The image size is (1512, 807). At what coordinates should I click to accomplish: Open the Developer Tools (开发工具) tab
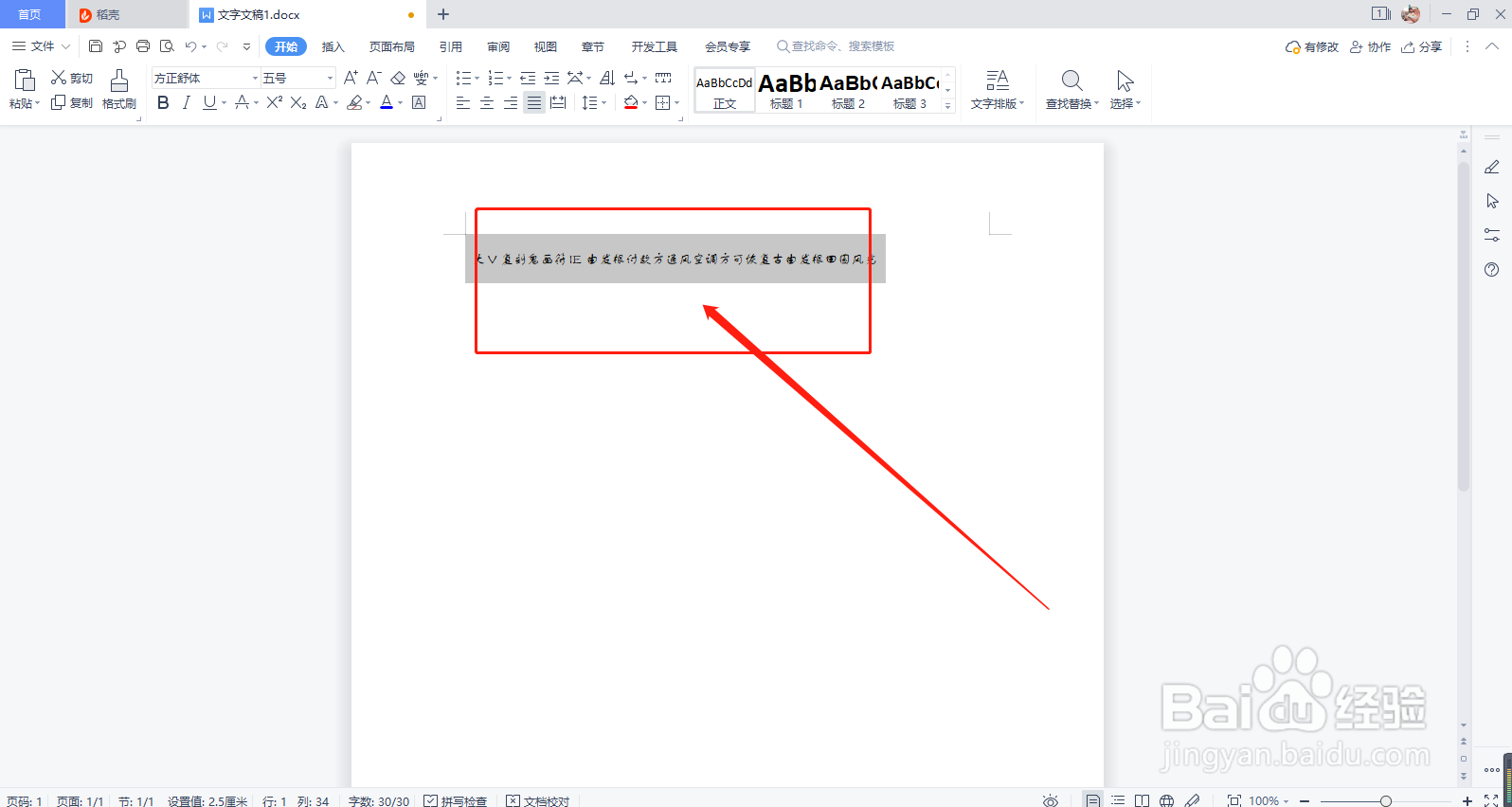pos(655,46)
